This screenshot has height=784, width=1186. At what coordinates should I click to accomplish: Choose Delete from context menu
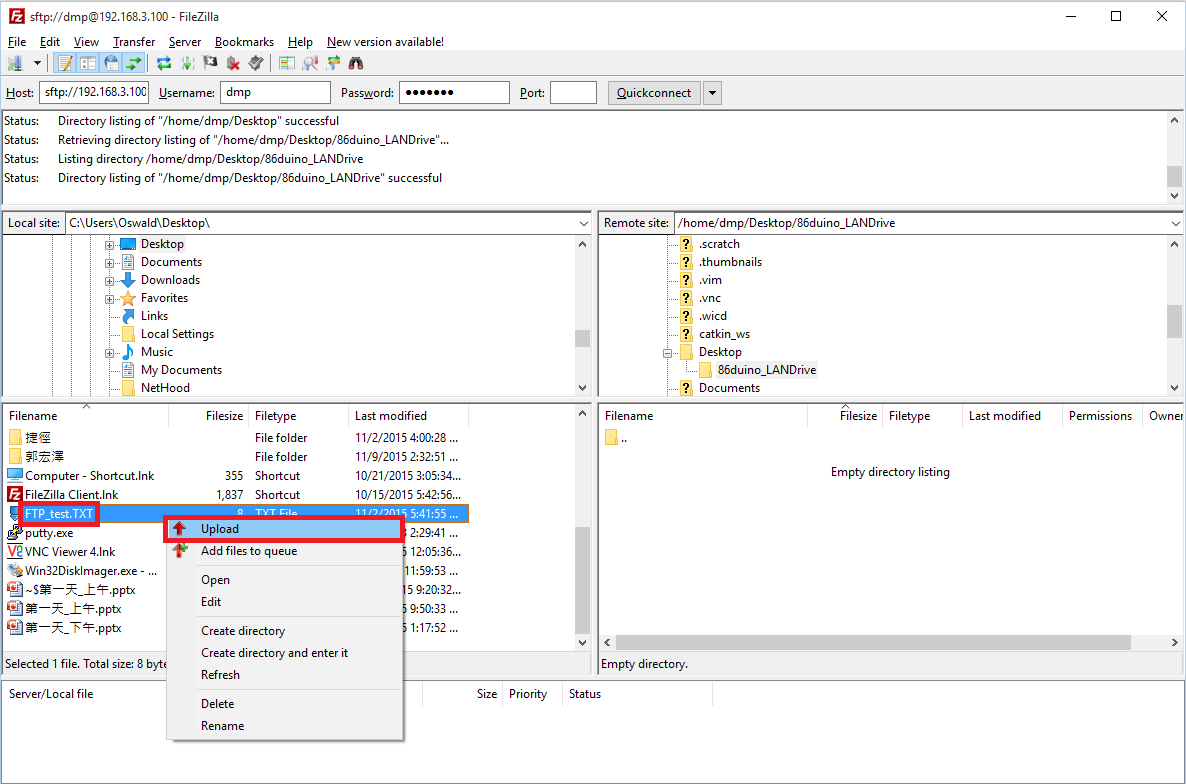click(x=284, y=704)
